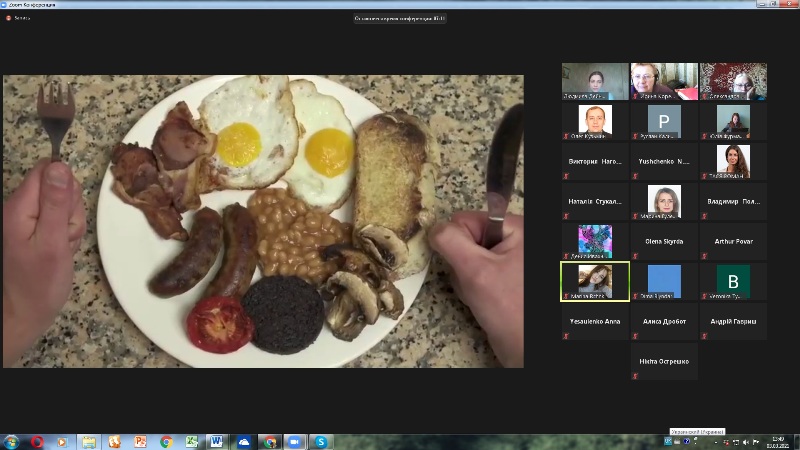800x450 pixels.
Task: Open the Windows Start menu orb
Action: click(x=11, y=441)
